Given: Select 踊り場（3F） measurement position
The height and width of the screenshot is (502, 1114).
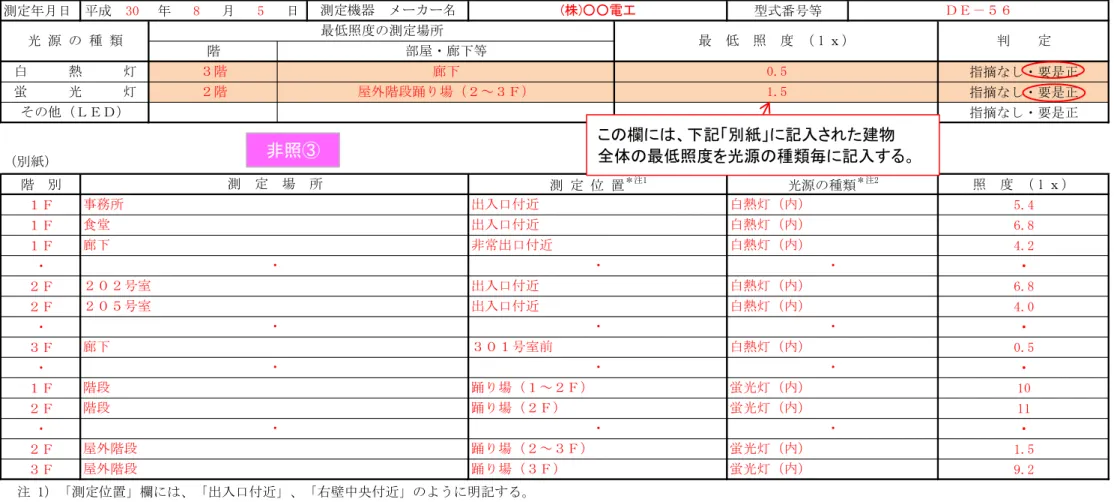Looking at the screenshot, I should pyautogui.click(x=515, y=469).
